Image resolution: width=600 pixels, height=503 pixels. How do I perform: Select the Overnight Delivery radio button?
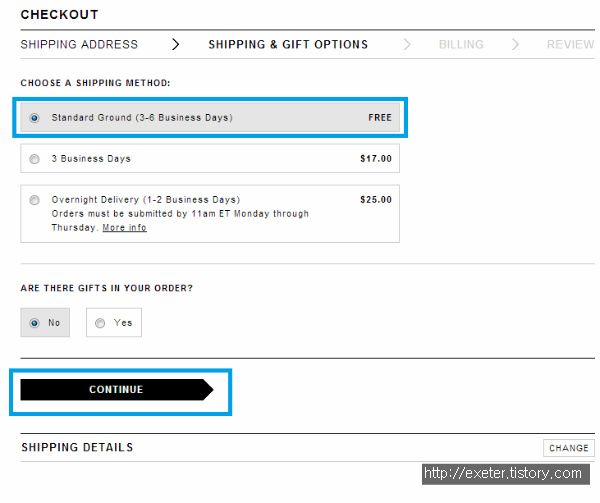35,199
